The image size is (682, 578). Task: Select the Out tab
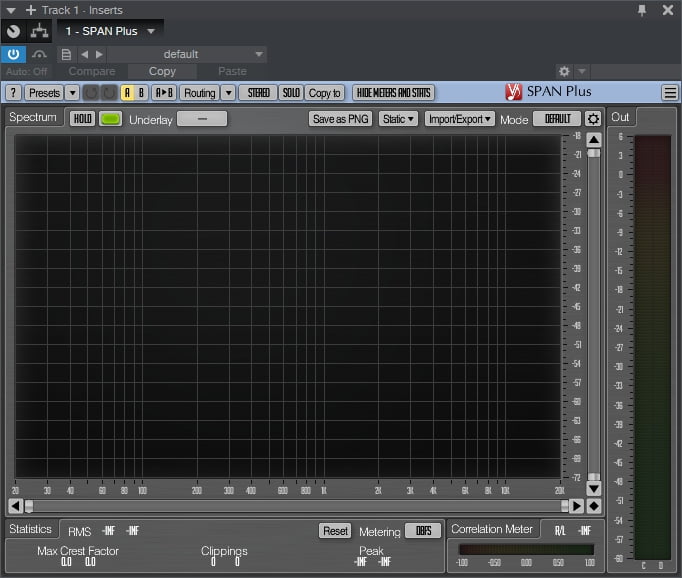click(620, 117)
